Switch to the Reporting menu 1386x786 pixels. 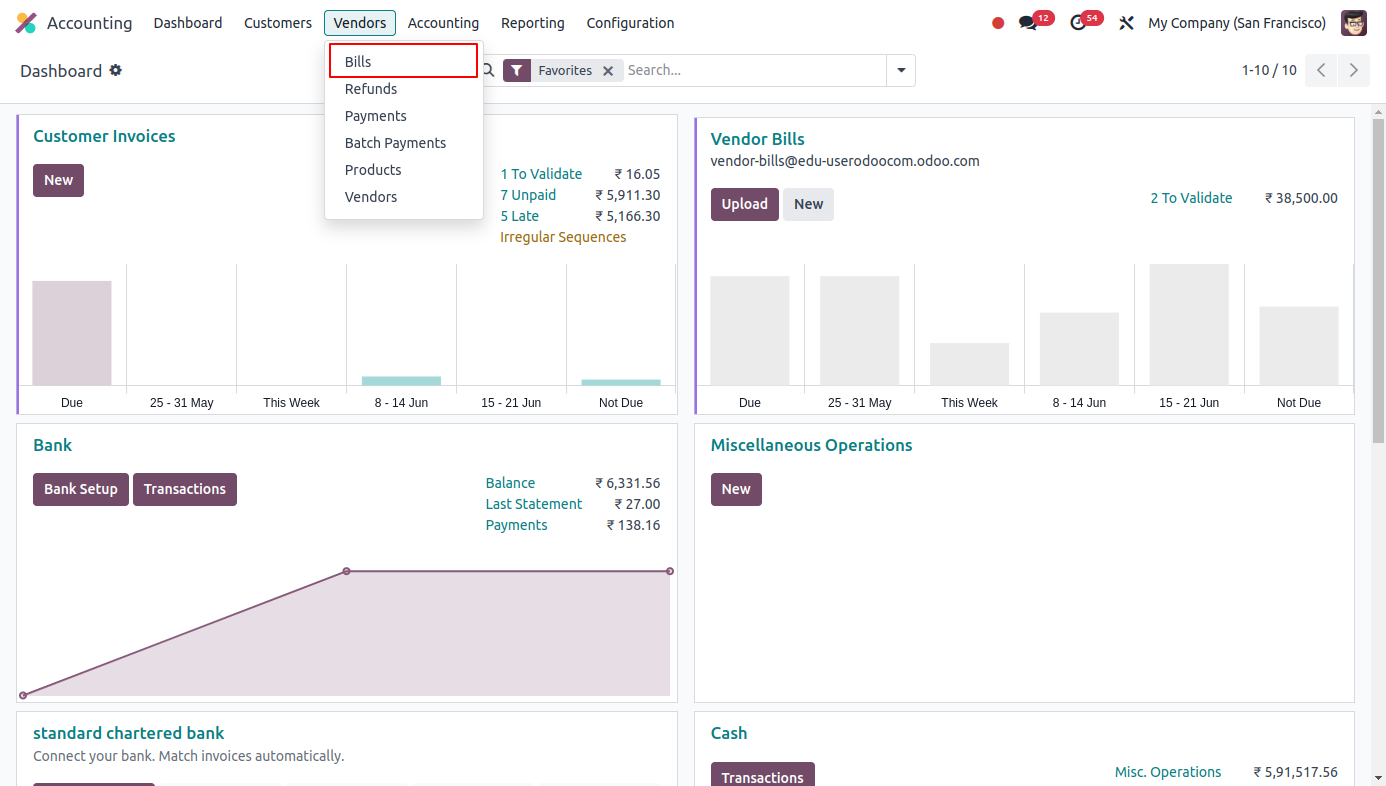pos(532,22)
